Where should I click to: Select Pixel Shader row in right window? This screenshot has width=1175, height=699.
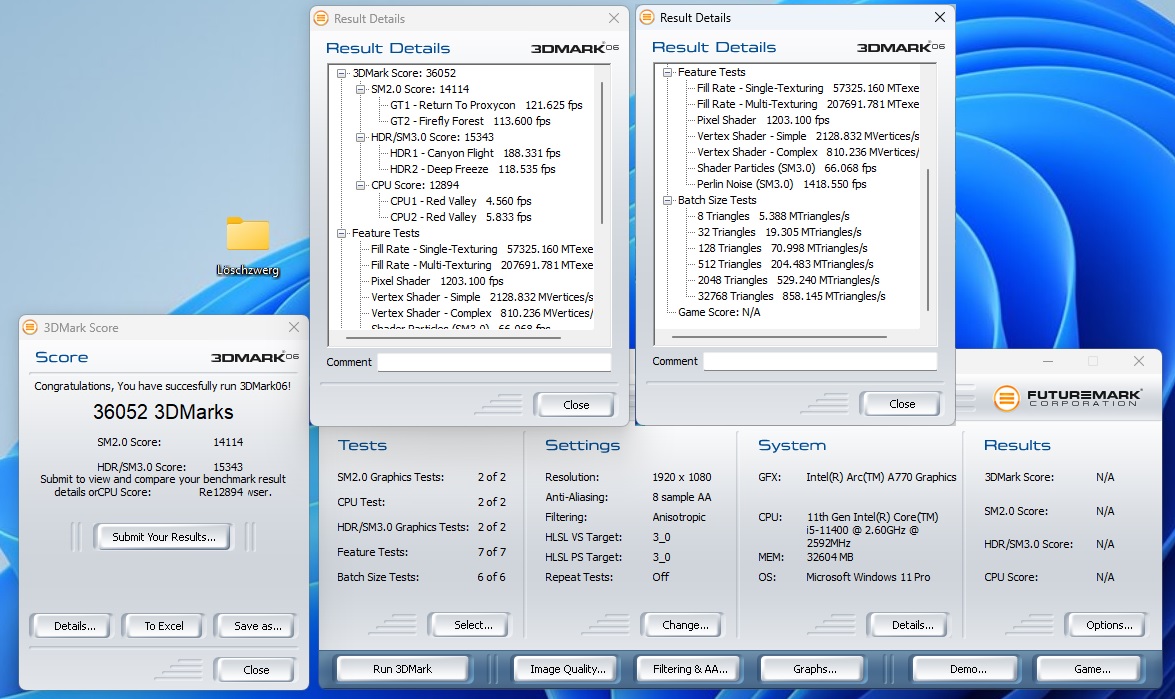tap(763, 120)
